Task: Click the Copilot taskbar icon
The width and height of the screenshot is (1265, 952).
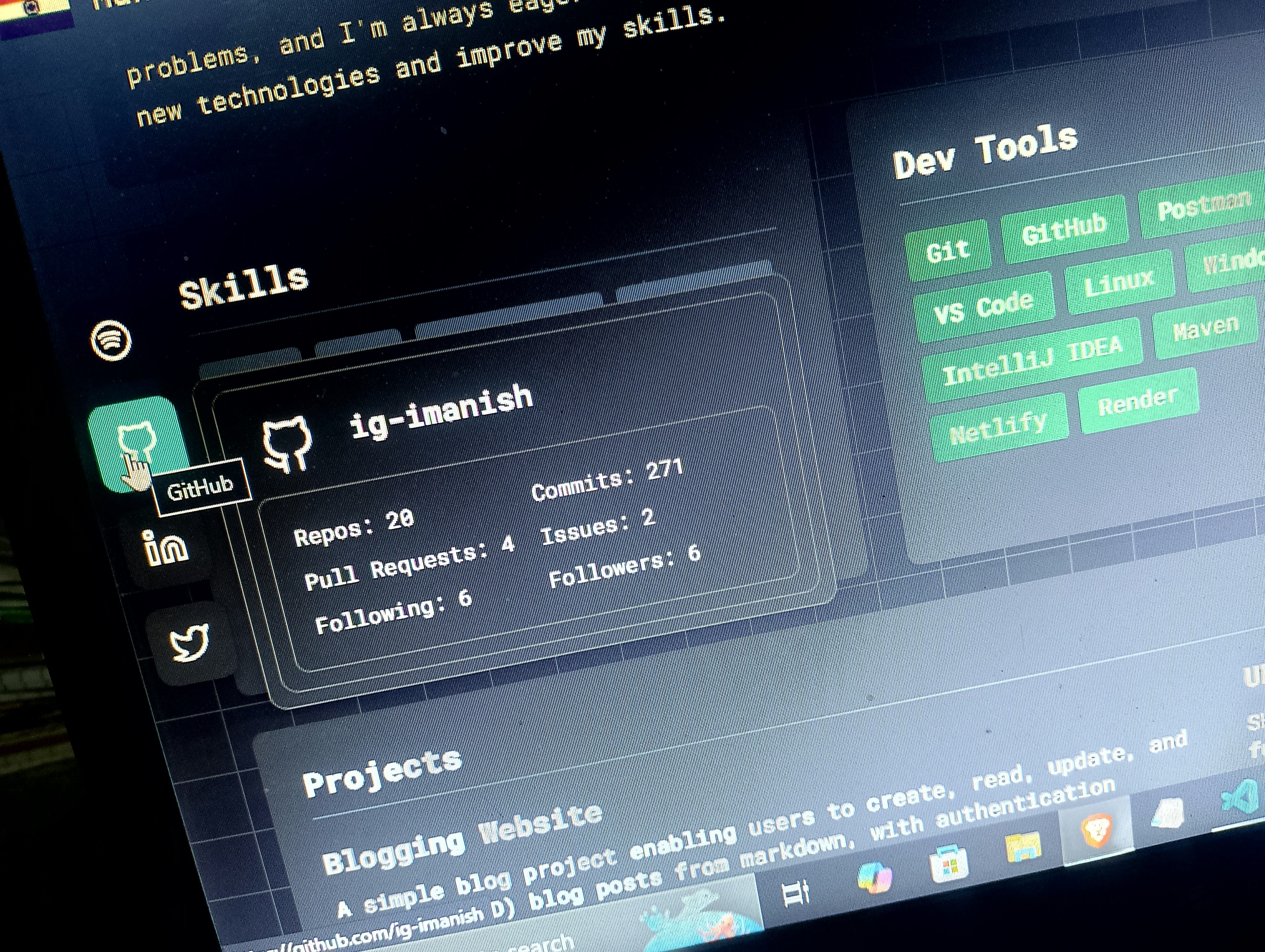Action: [x=875, y=878]
